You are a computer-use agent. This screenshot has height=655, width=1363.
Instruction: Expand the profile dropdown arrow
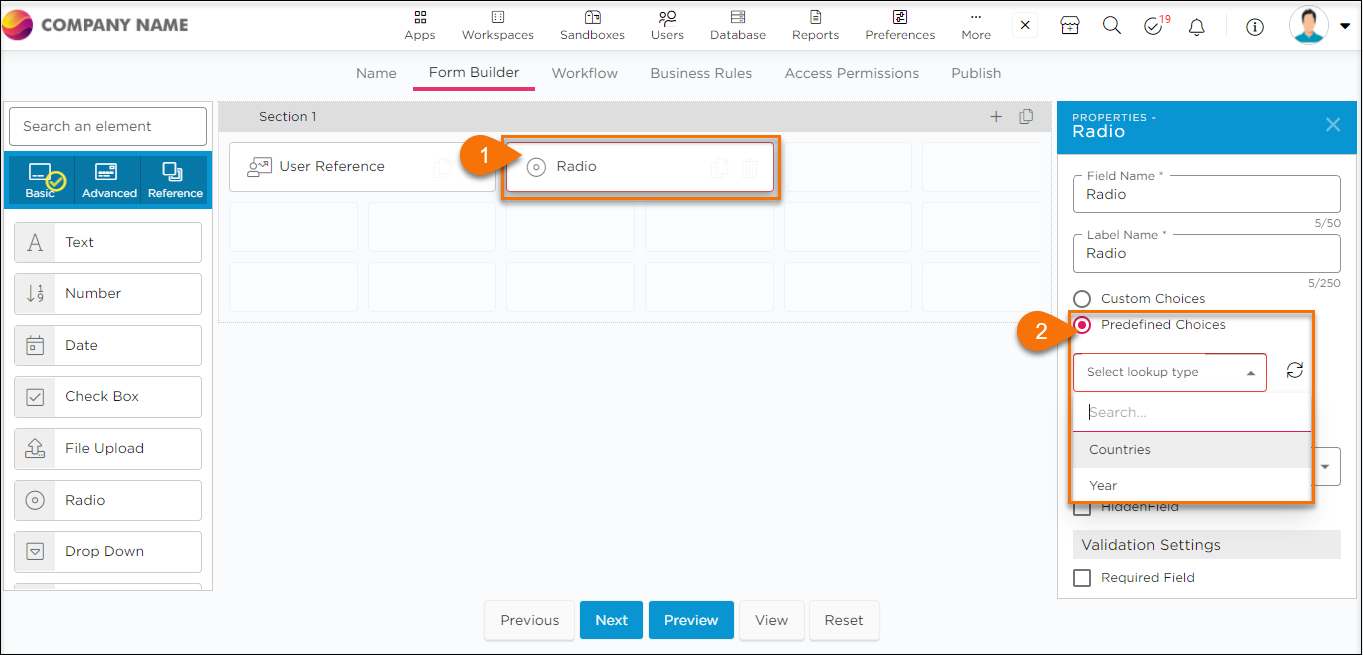1344,27
